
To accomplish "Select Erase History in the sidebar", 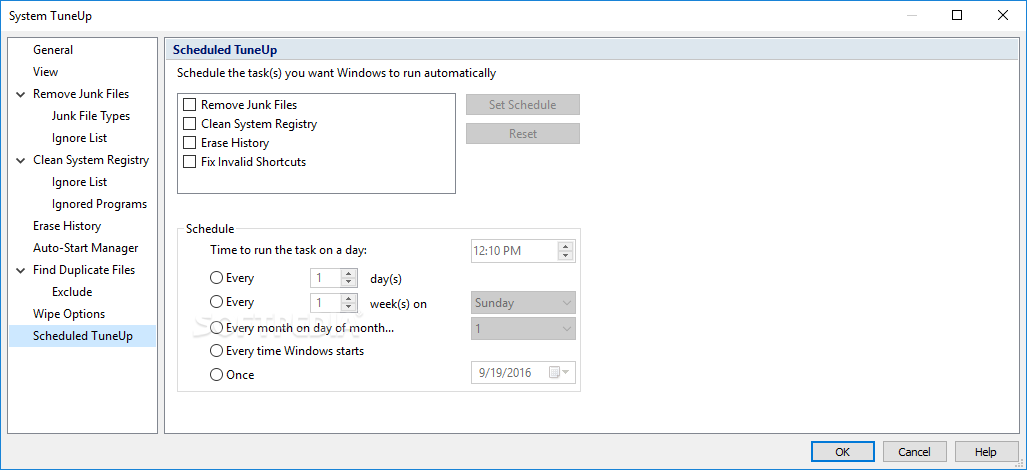I will pyautogui.click(x=67, y=226).
